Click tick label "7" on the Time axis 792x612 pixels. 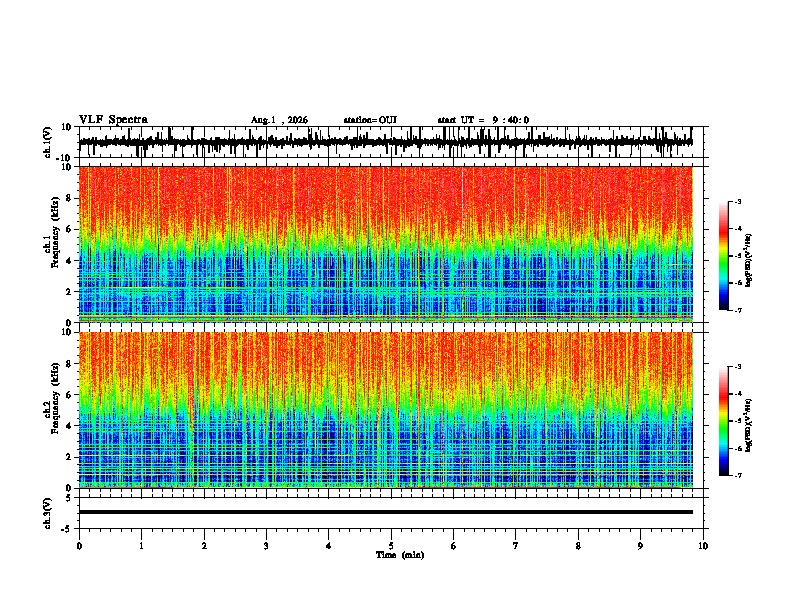click(516, 546)
